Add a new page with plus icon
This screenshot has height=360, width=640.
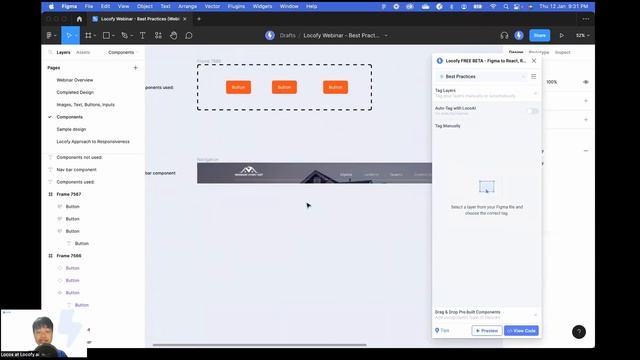pos(136,68)
